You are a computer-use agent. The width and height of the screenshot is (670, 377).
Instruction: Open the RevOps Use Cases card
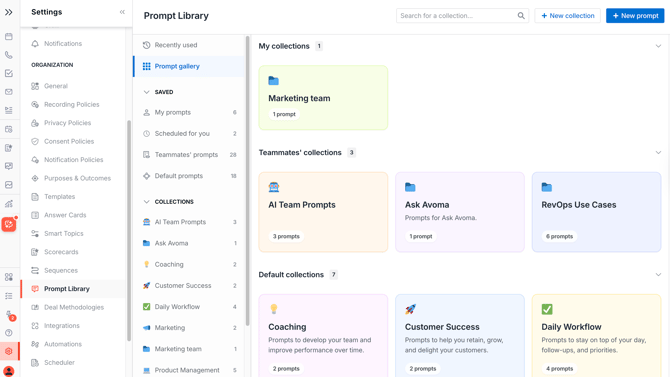(x=597, y=212)
